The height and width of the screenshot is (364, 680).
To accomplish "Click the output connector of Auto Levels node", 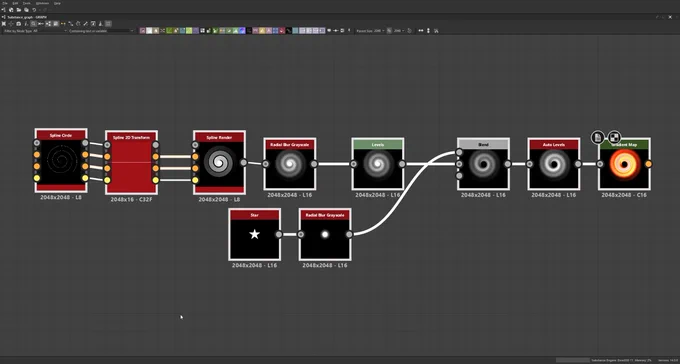I will click(x=578, y=164).
